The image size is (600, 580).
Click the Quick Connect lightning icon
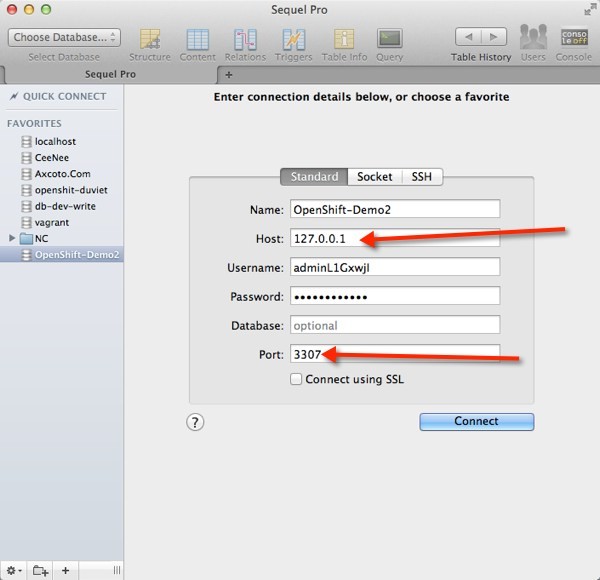tap(14, 96)
